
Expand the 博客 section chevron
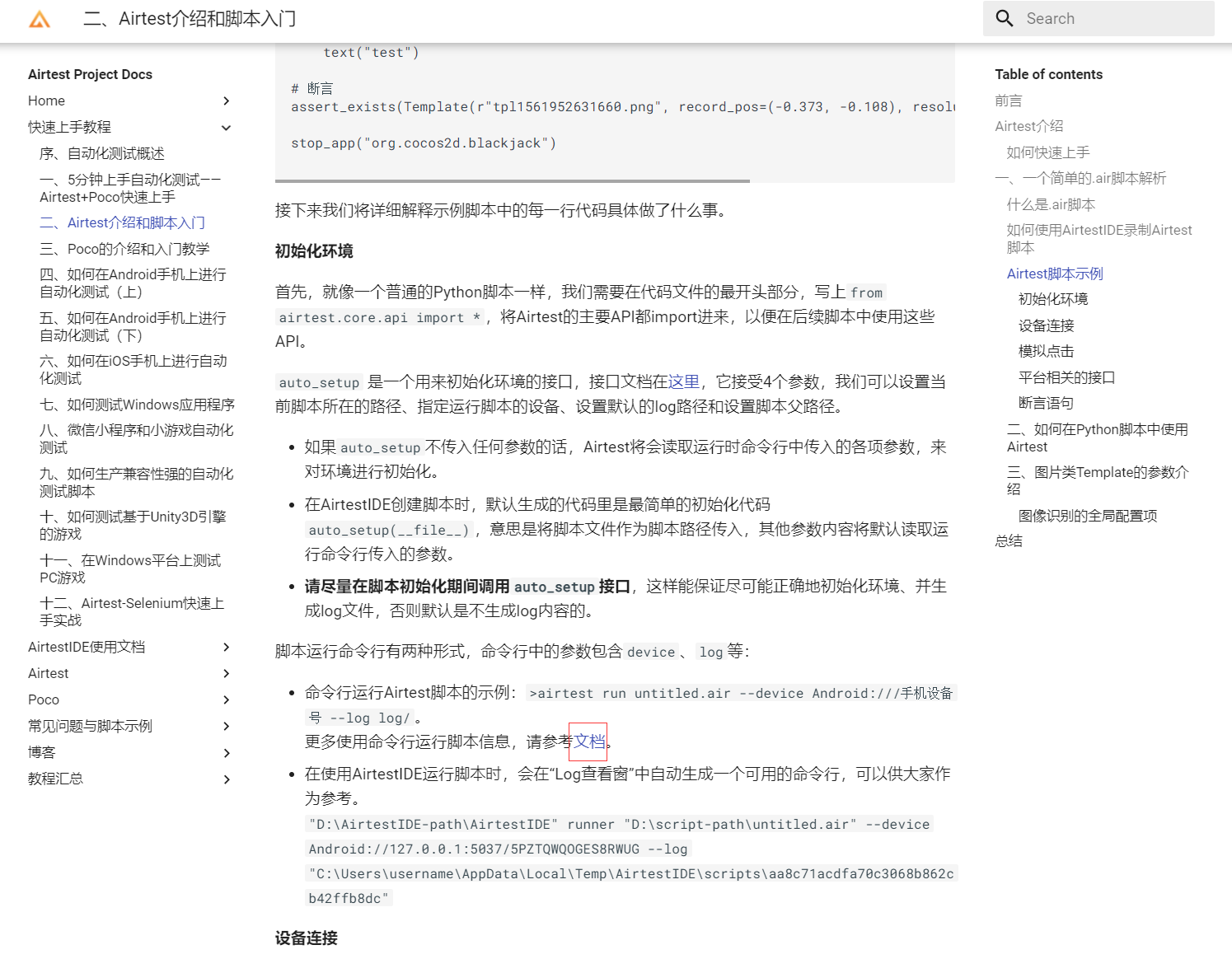click(x=227, y=753)
